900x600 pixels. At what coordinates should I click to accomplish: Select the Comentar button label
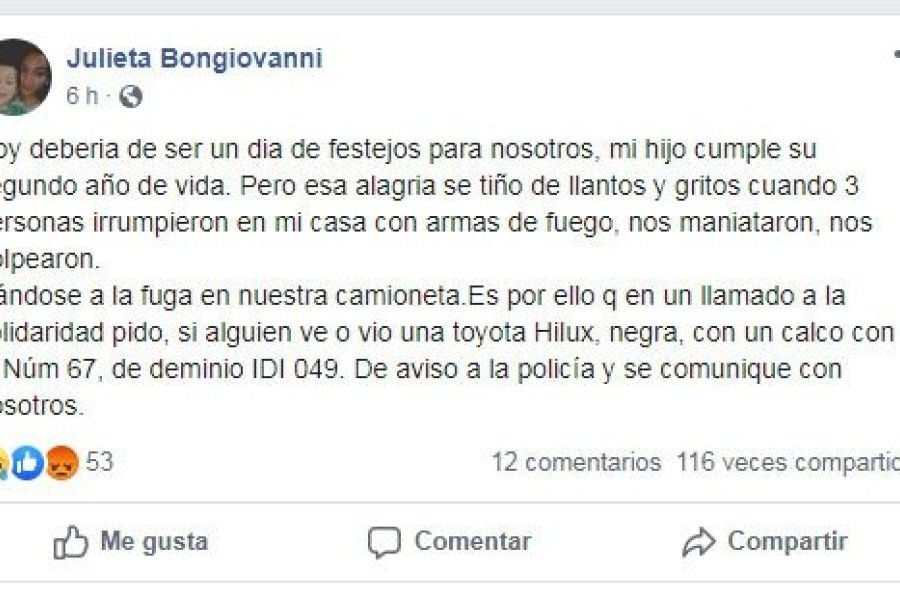(473, 541)
